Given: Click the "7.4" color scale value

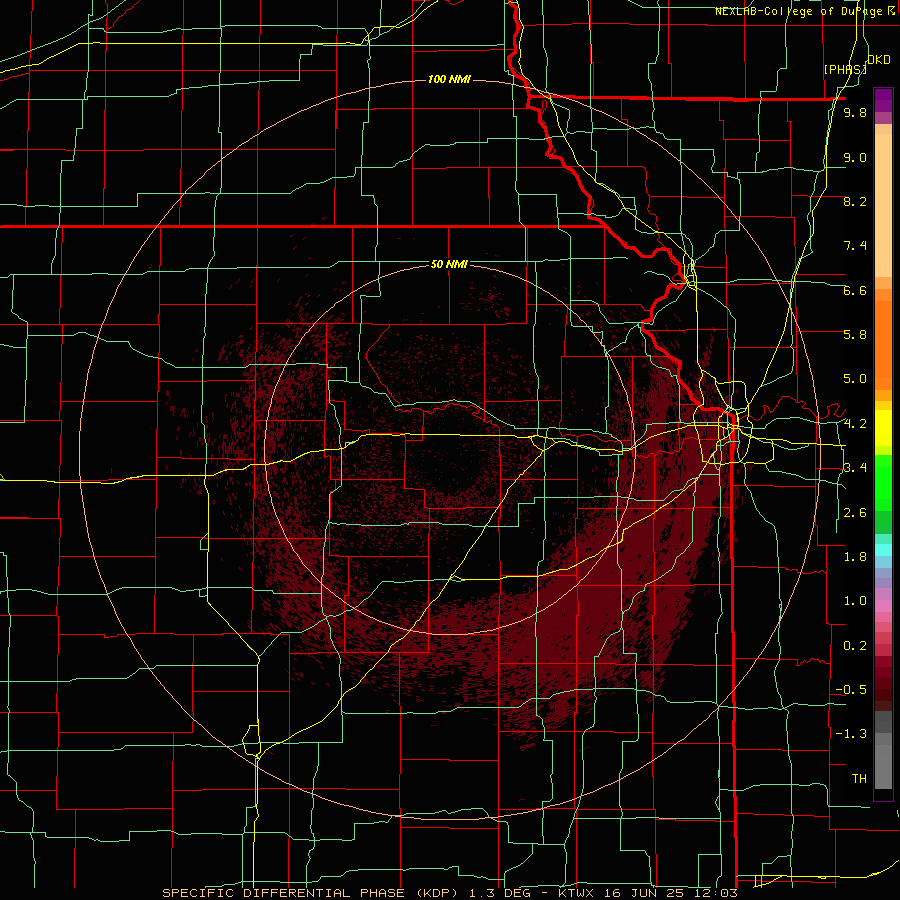Looking at the screenshot, I should [855, 246].
